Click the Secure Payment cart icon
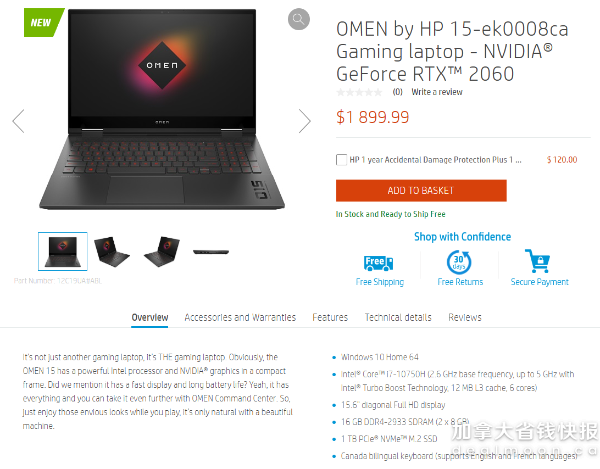600x469 pixels. [x=538, y=261]
